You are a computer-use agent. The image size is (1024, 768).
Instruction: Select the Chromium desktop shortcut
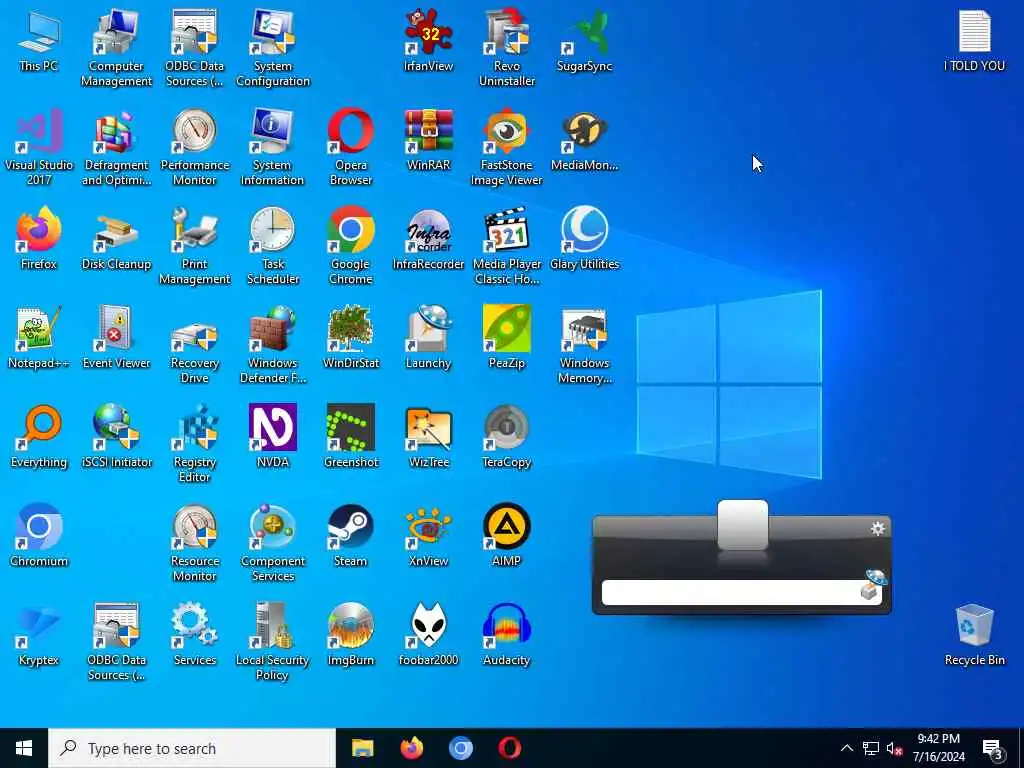click(39, 536)
